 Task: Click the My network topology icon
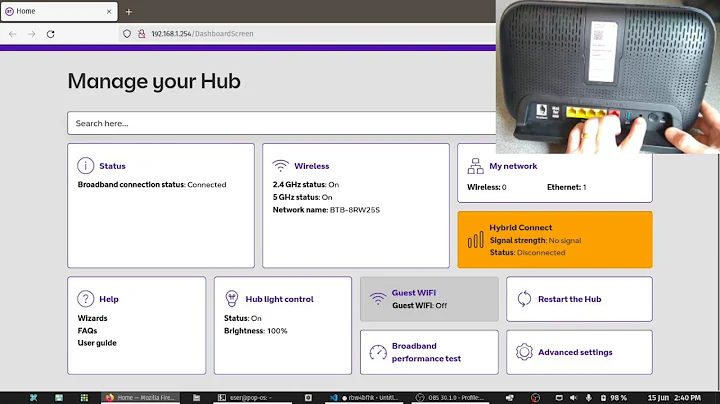pos(475,166)
